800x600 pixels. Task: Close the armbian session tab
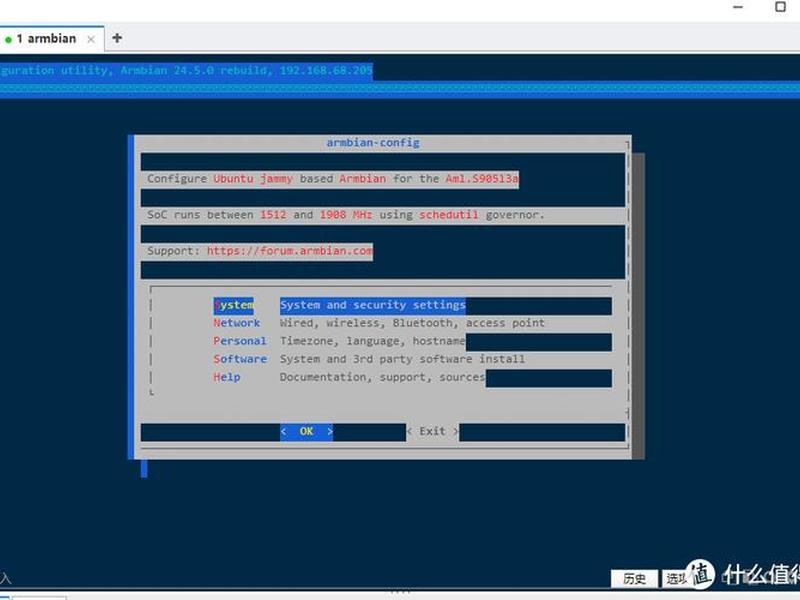point(91,39)
